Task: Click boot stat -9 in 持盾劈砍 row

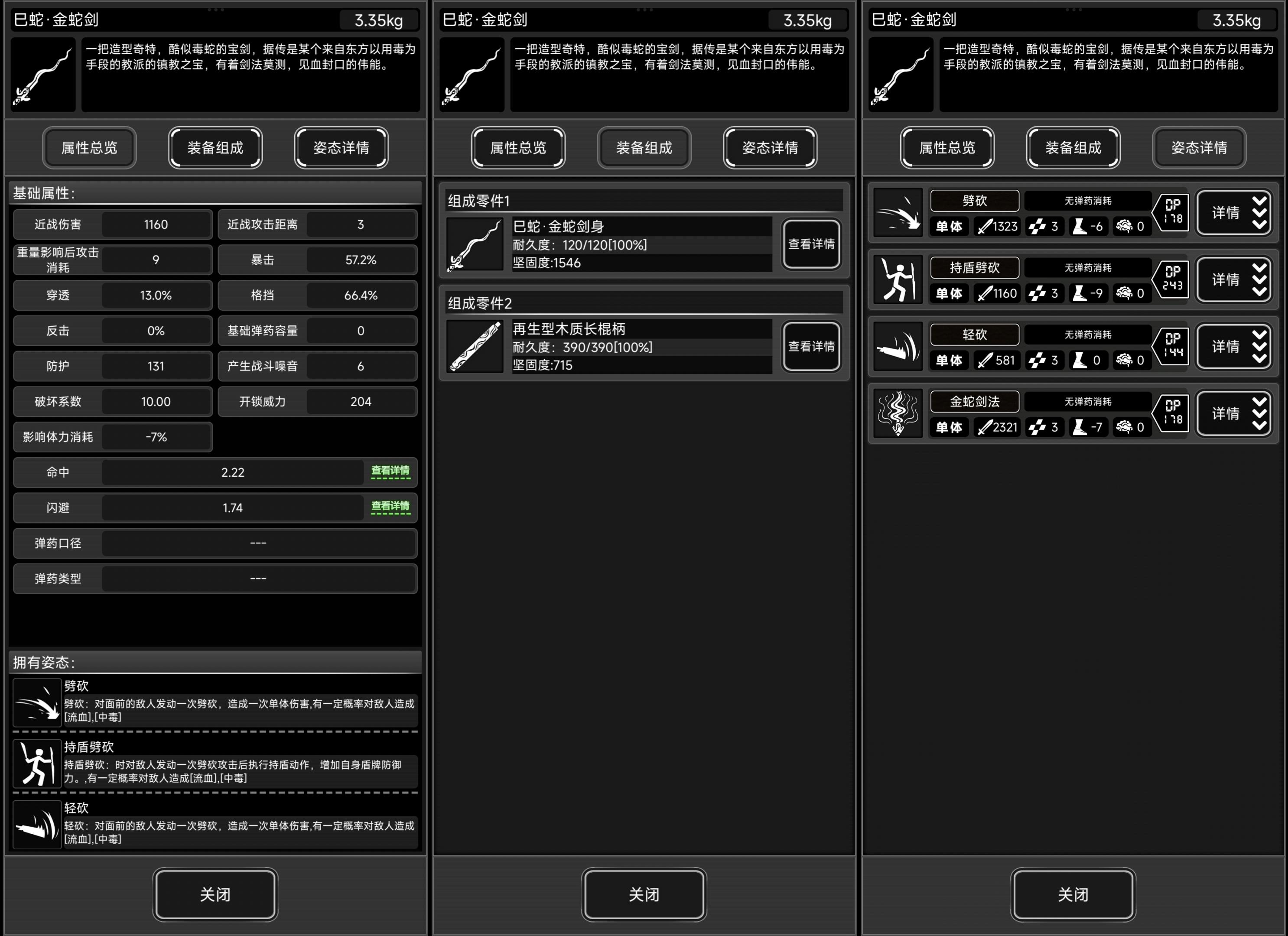Action: click(x=1089, y=293)
